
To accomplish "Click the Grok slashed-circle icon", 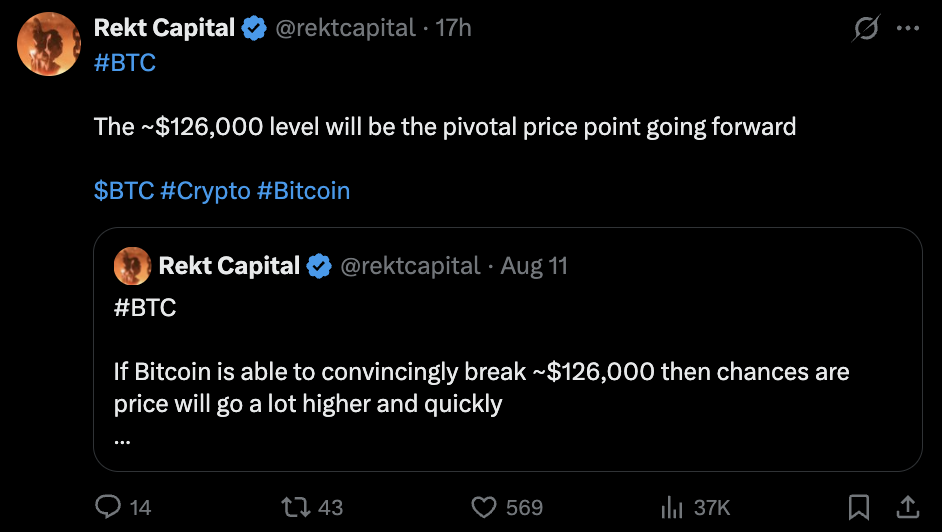I will click(866, 28).
